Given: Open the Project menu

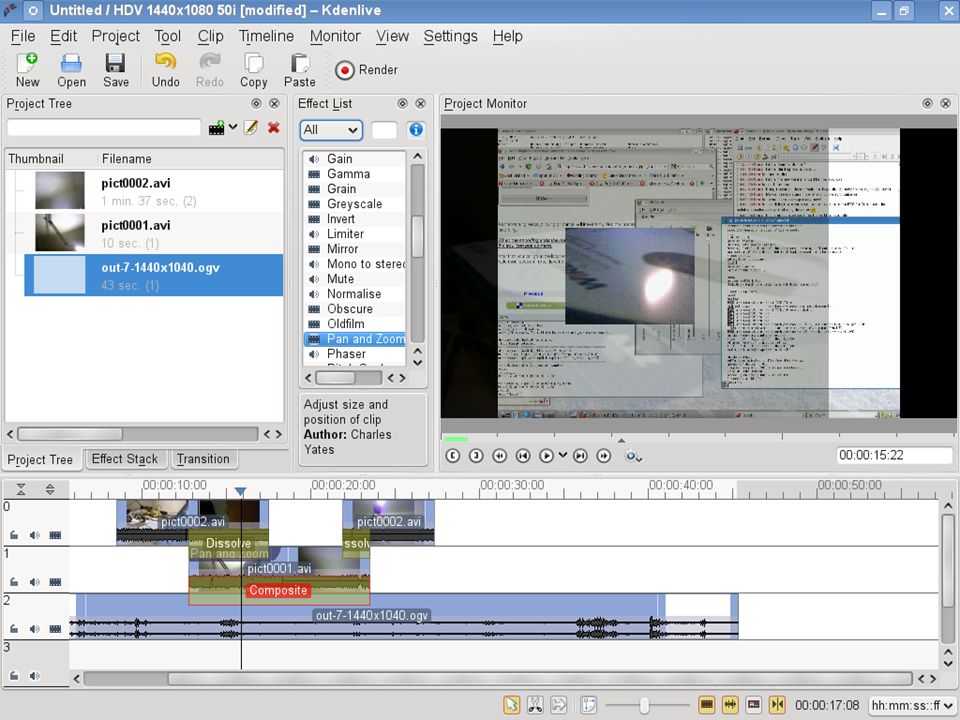Looking at the screenshot, I should [116, 36].
